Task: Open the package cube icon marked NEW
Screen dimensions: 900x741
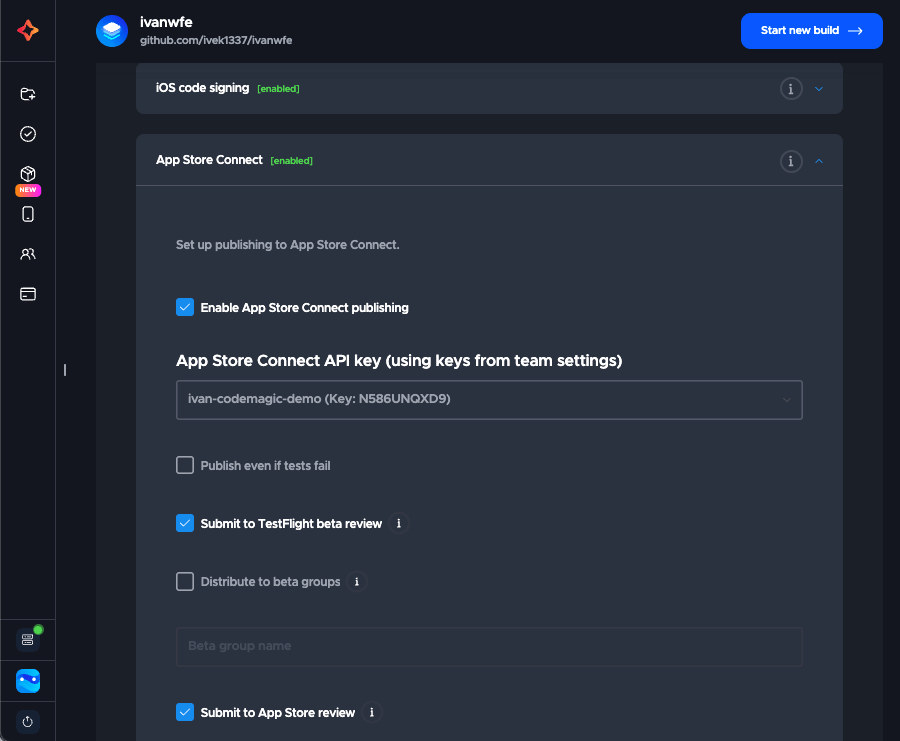Action: point(28,174)
